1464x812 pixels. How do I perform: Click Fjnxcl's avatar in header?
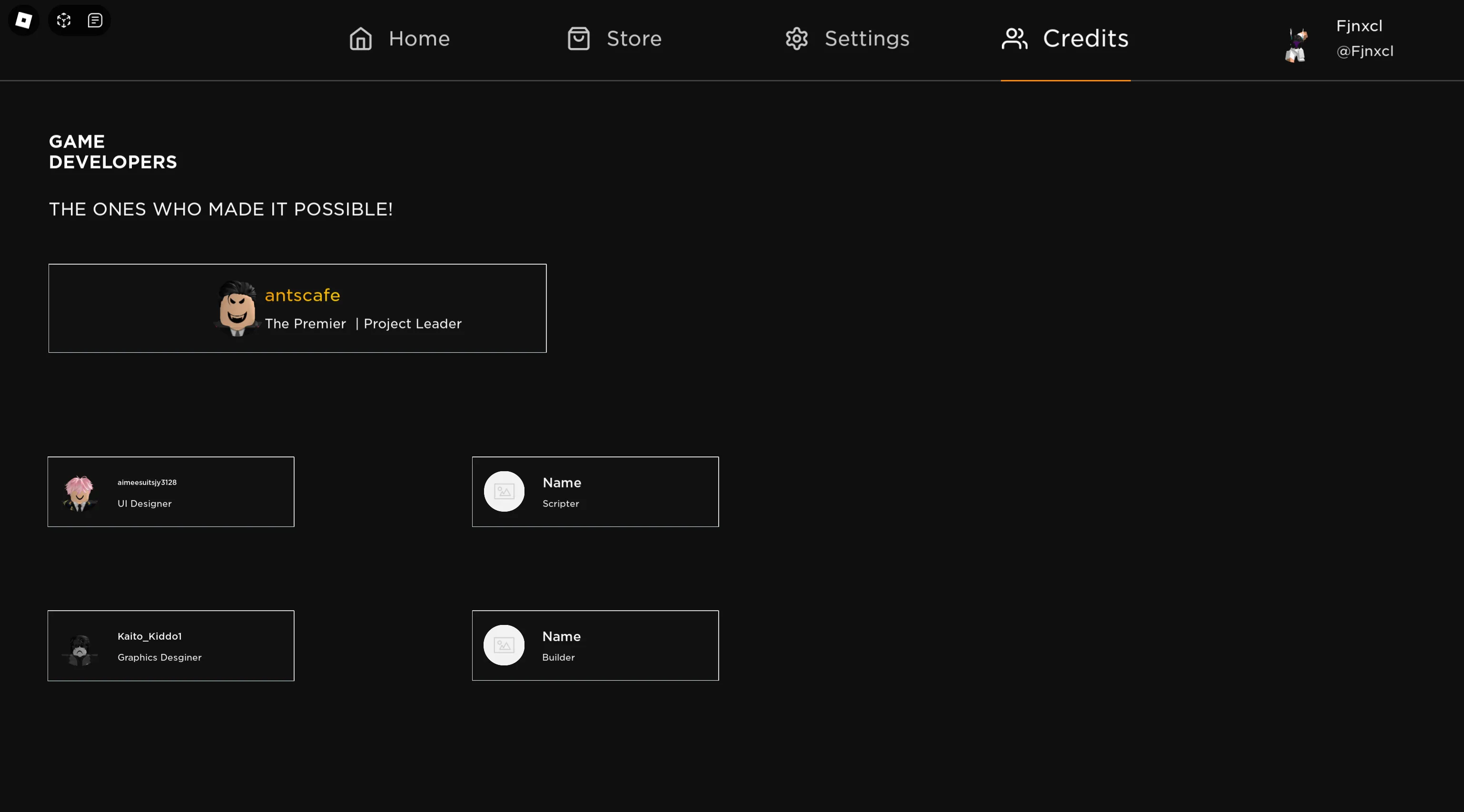1296,44
